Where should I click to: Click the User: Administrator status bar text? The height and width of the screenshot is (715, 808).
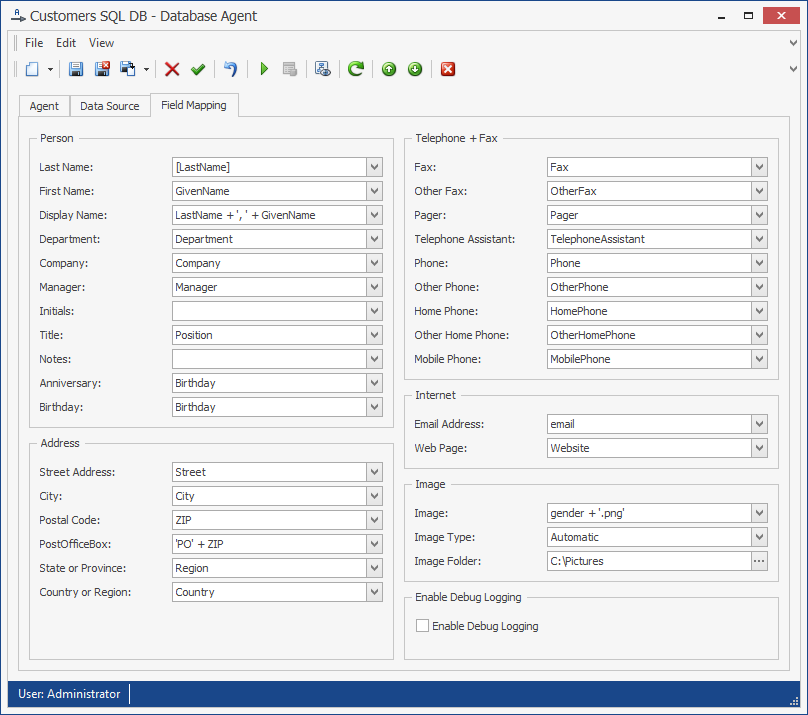69,694
